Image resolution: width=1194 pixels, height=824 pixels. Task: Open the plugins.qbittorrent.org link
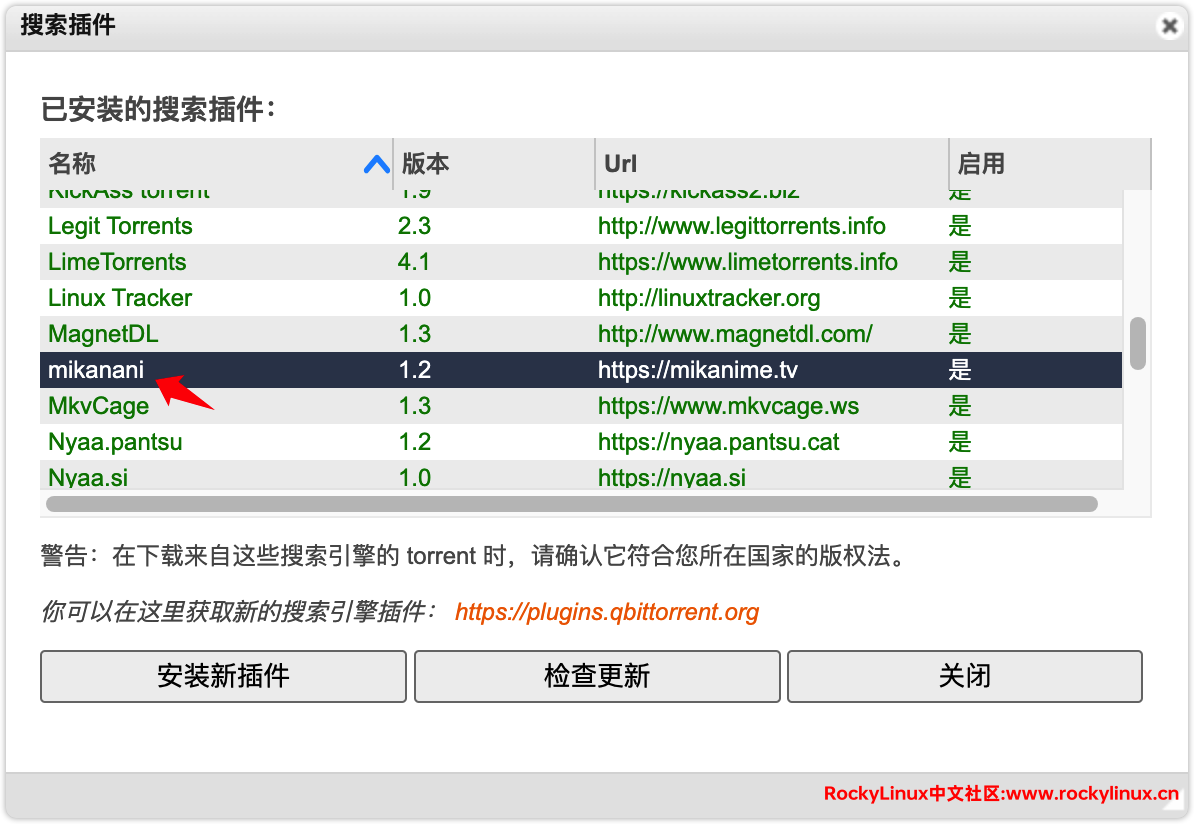click(x=606, y=612)
